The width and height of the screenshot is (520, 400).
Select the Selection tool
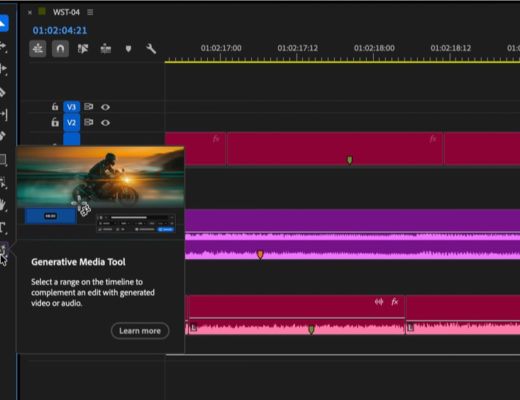point(3,23)
